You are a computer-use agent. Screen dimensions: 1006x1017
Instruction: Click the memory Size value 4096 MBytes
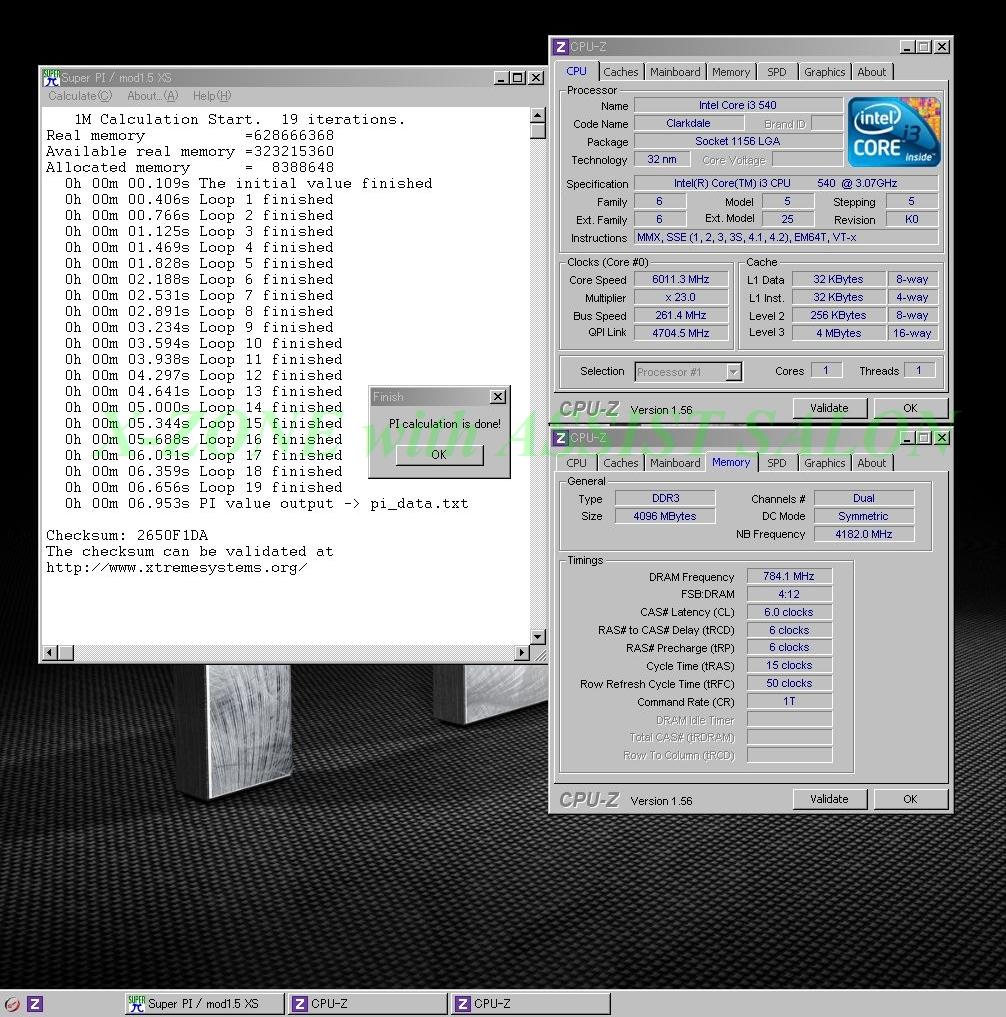coord(665,516)
